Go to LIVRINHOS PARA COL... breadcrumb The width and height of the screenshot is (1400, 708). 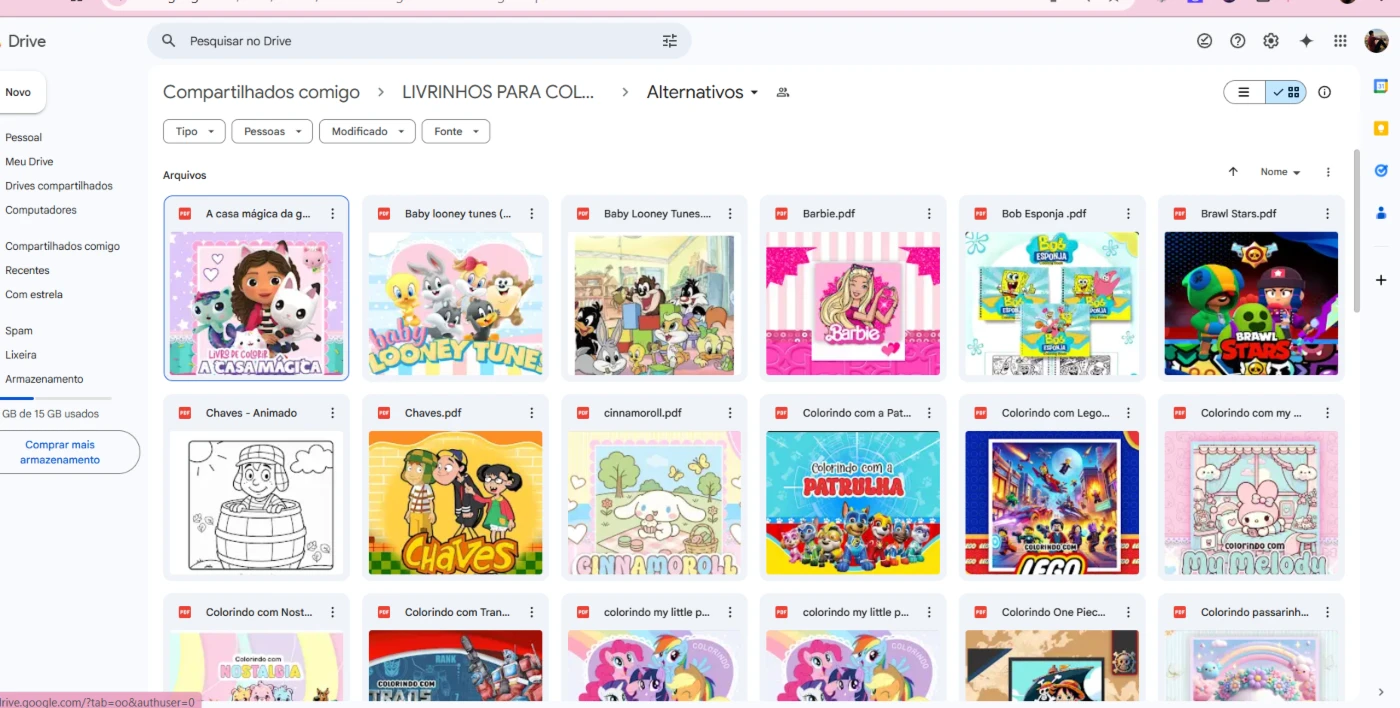click(x=498, y=92)
